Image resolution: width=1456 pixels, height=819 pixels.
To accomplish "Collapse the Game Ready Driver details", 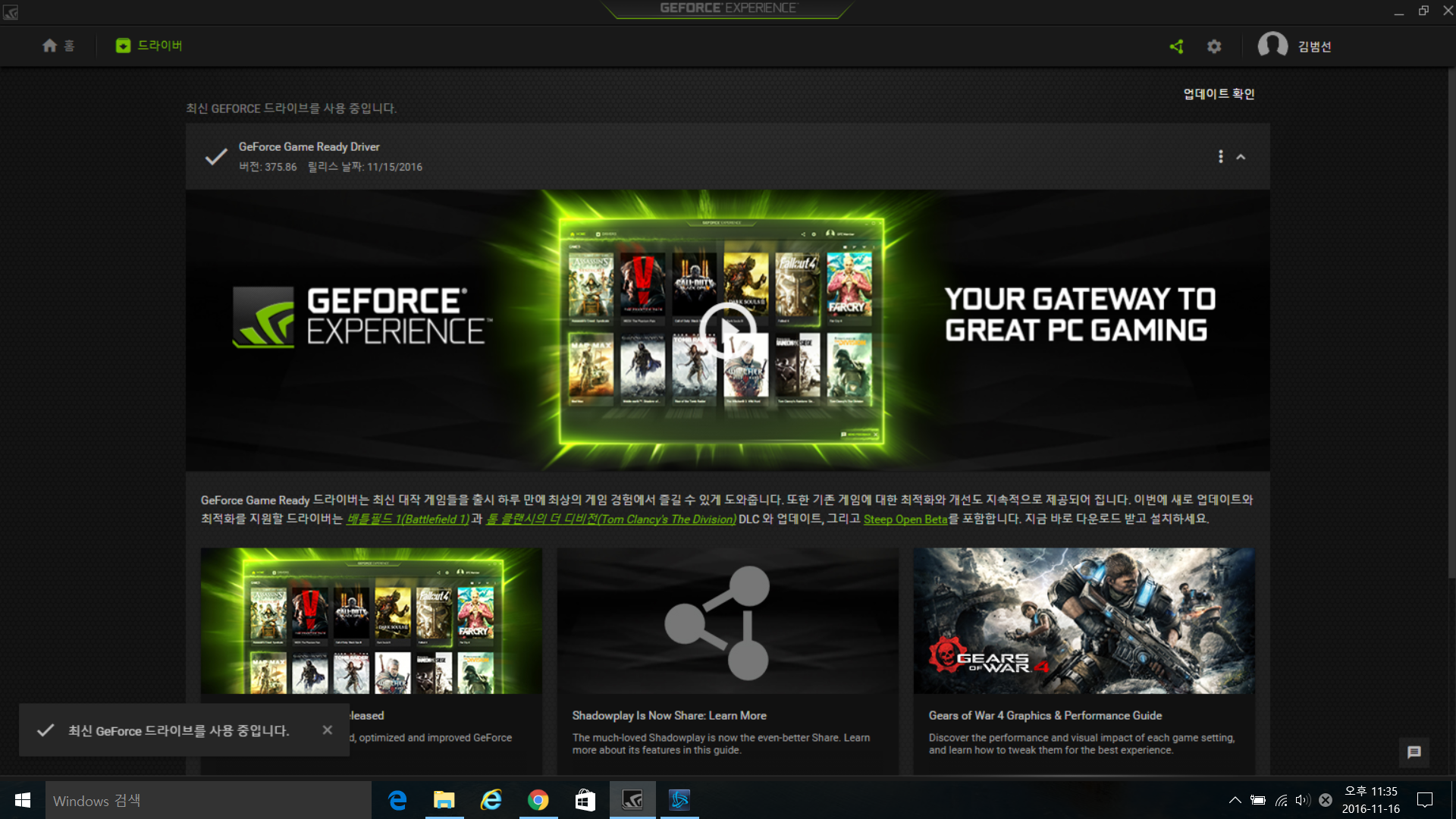I will (1241, 157).
